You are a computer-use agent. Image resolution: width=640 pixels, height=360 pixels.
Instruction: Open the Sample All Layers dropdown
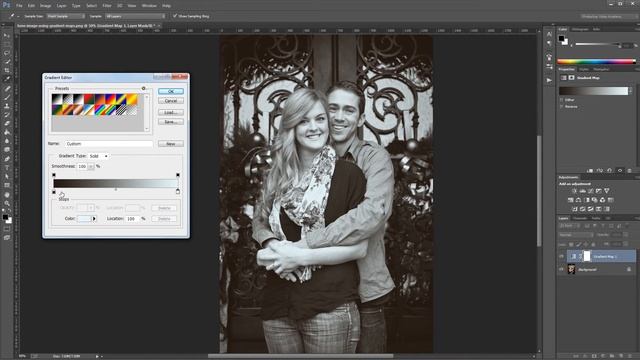pos(135,16)
